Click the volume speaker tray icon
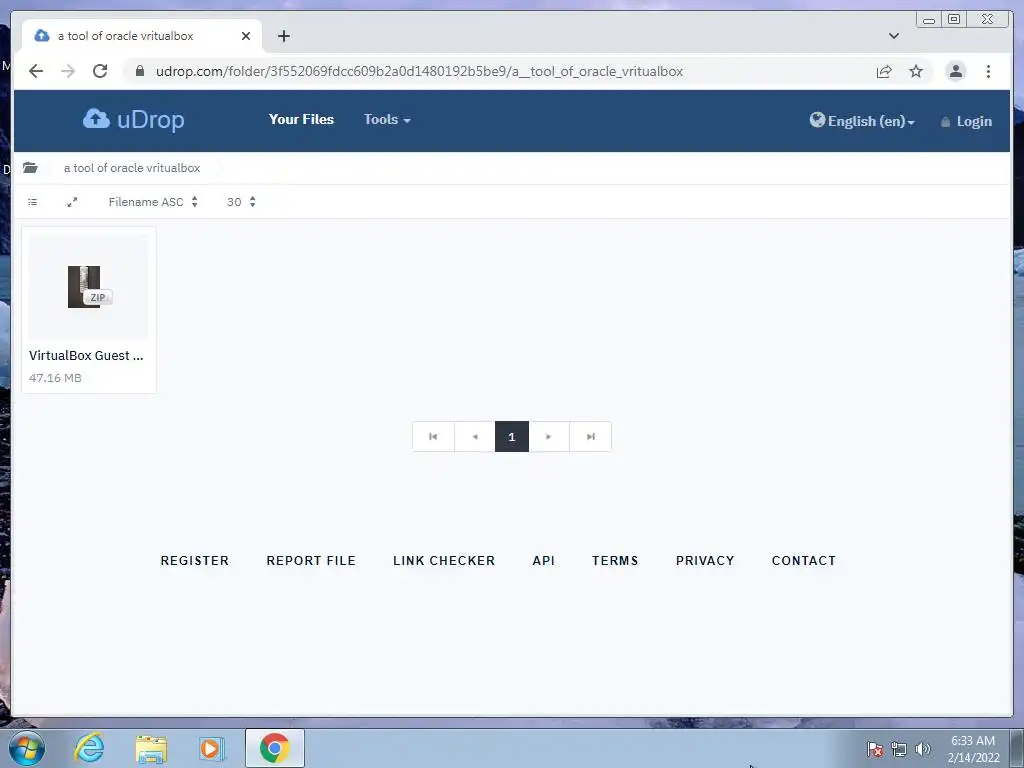 [922, 749]
